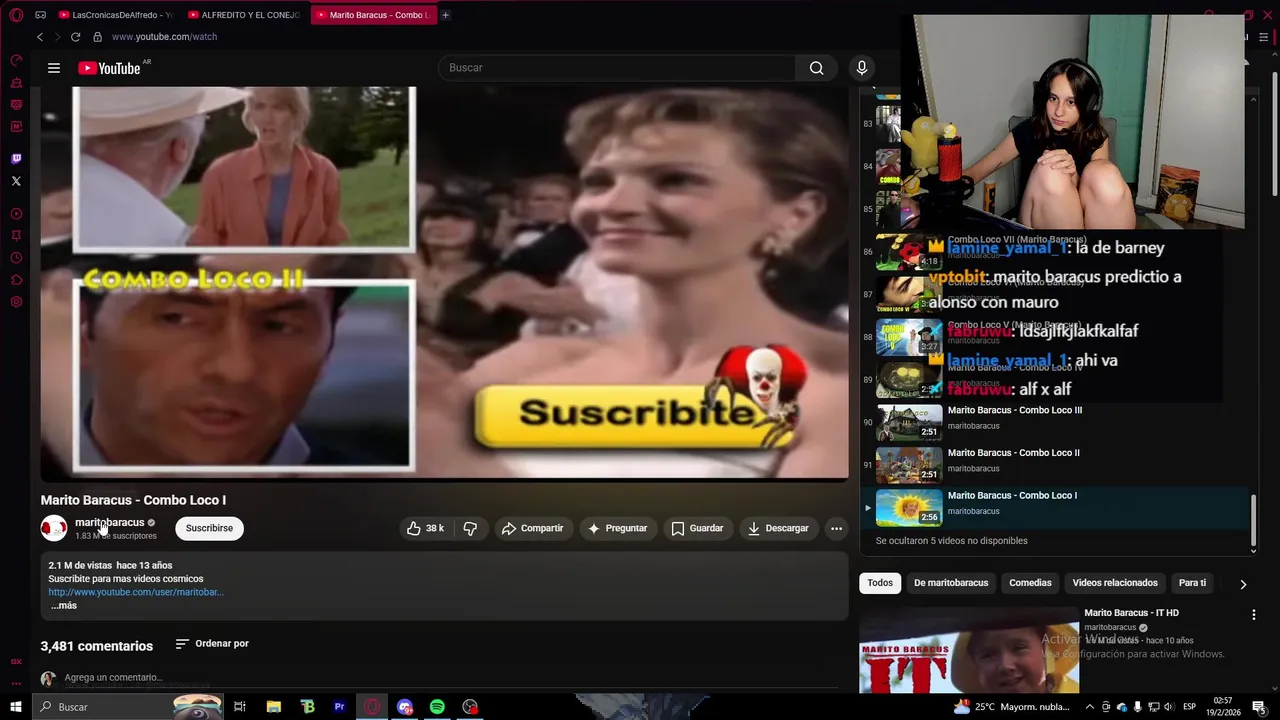Screen dimensions: 1280x720
Task: Click the search magnifier button
Action: pyautogui.click(x=817, y=68)
